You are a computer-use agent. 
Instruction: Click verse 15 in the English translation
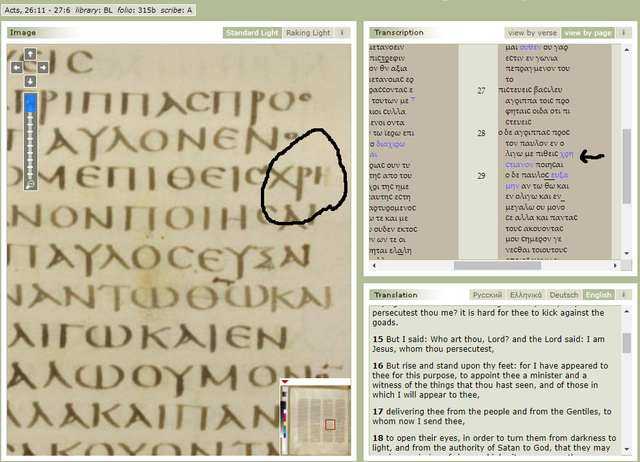point(489,344)
